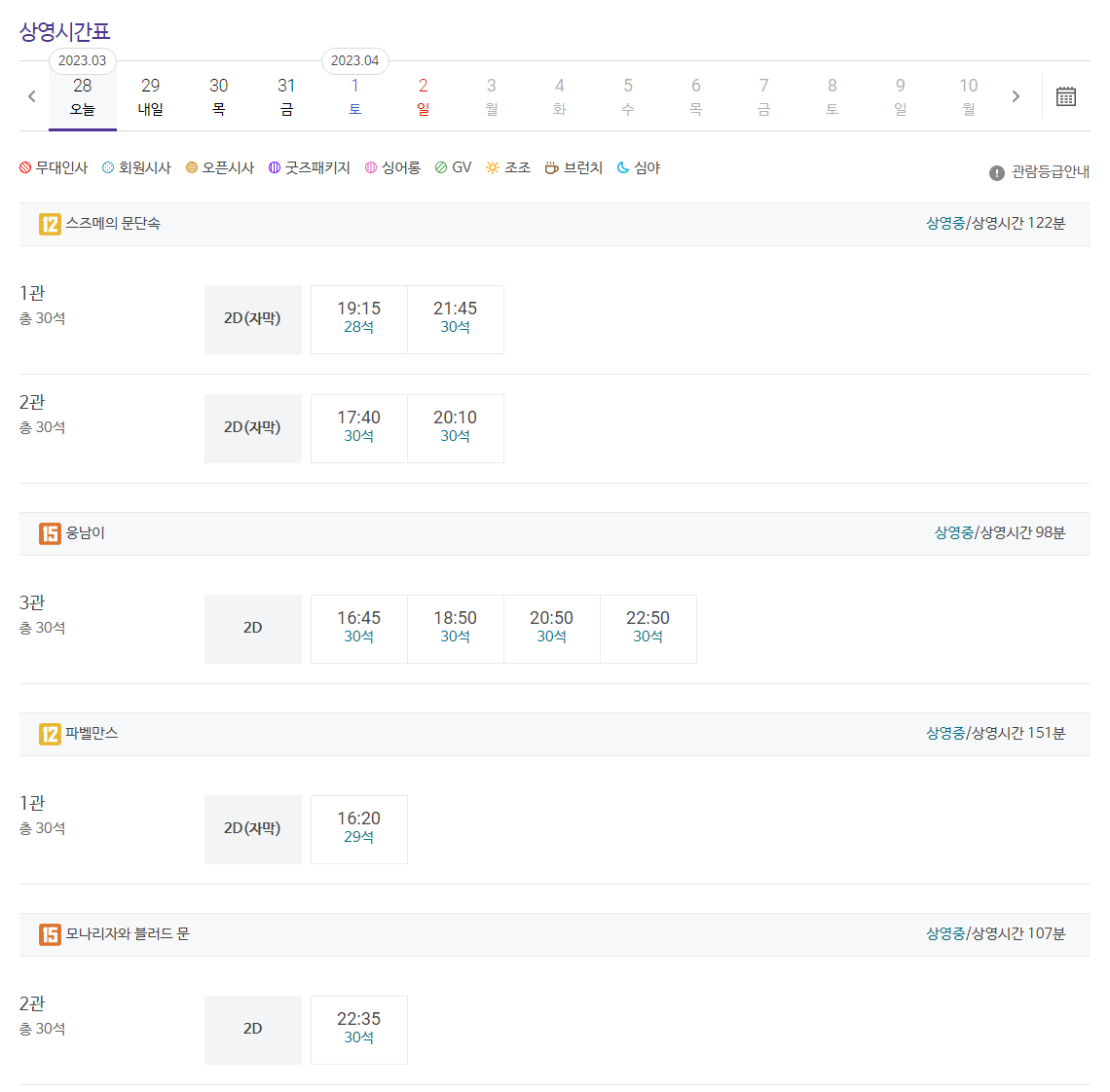Click the 상영시간표 heading
Image resolution: width=1110 pixels, height=1092 pixels.
65,32
